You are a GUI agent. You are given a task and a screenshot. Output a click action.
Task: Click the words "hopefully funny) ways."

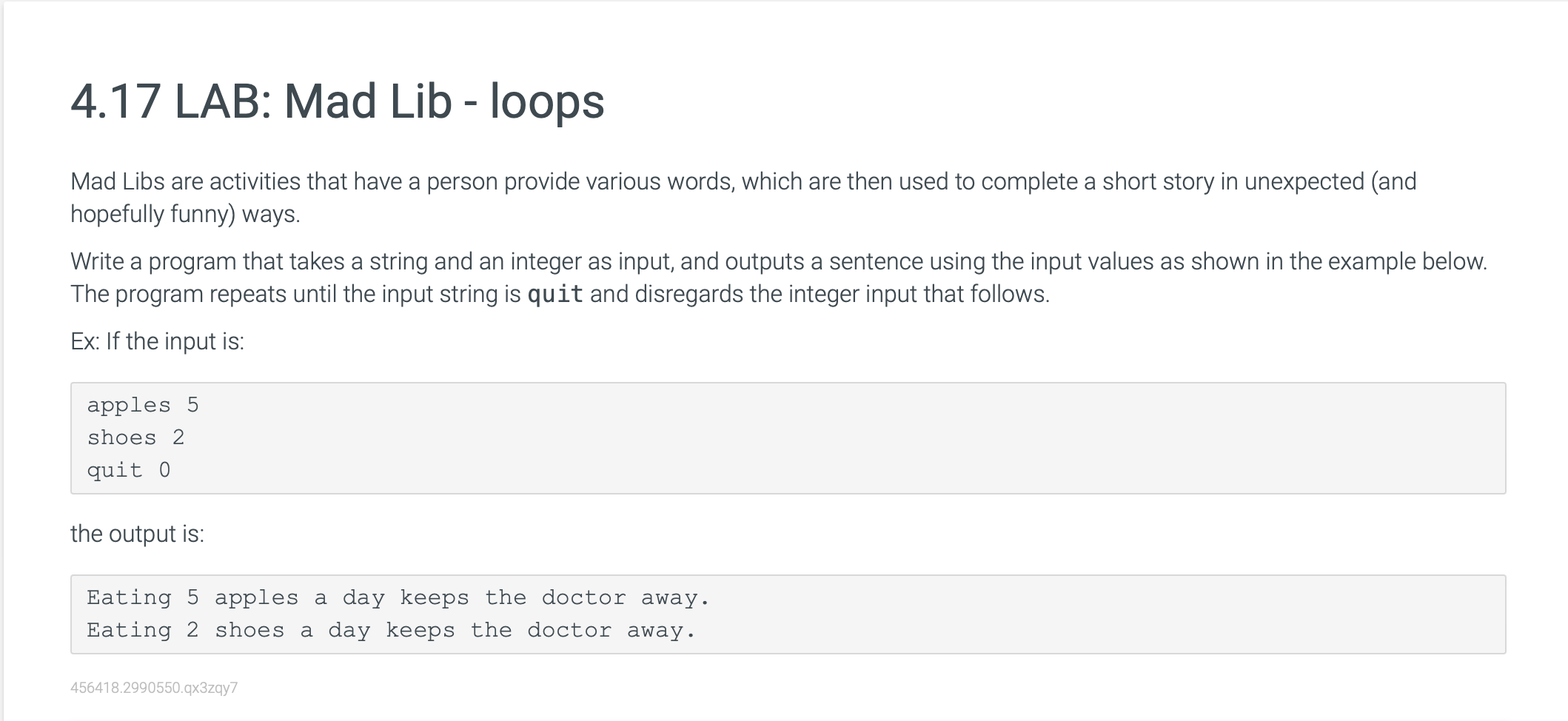[185, 214]
